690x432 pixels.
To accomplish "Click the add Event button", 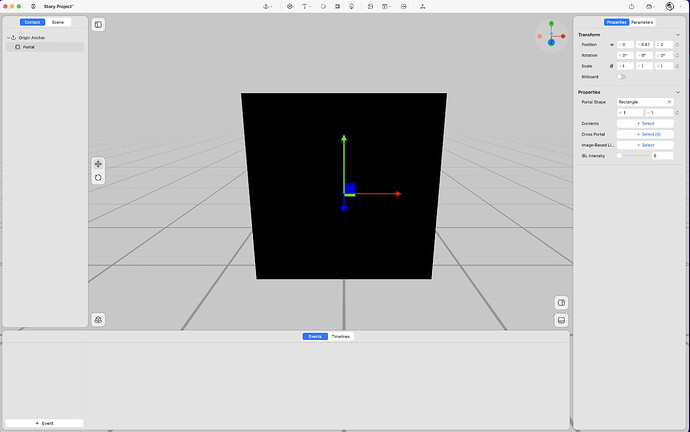I will pos(44,423).
